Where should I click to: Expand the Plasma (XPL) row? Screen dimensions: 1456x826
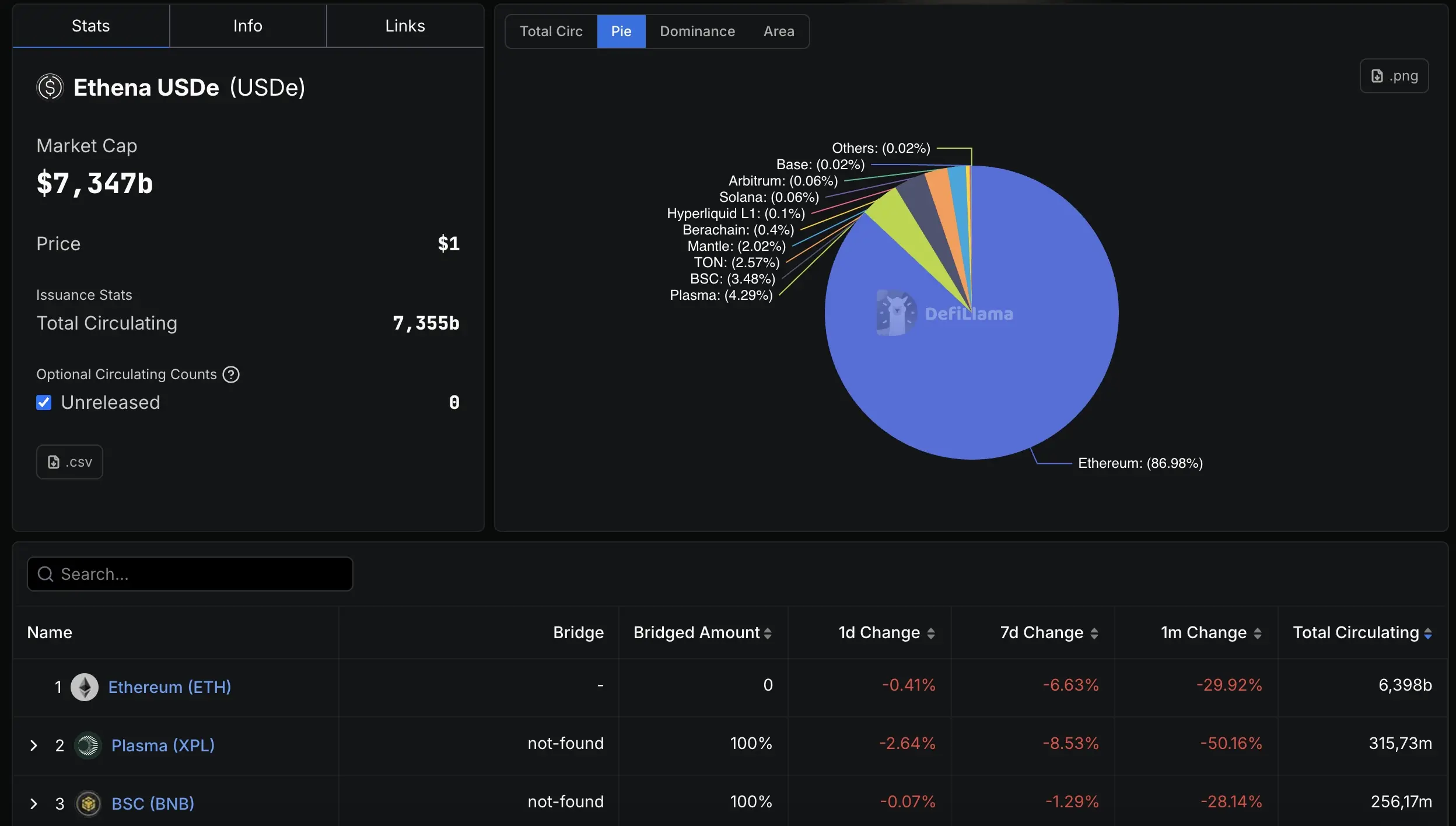tap(34, 745)
